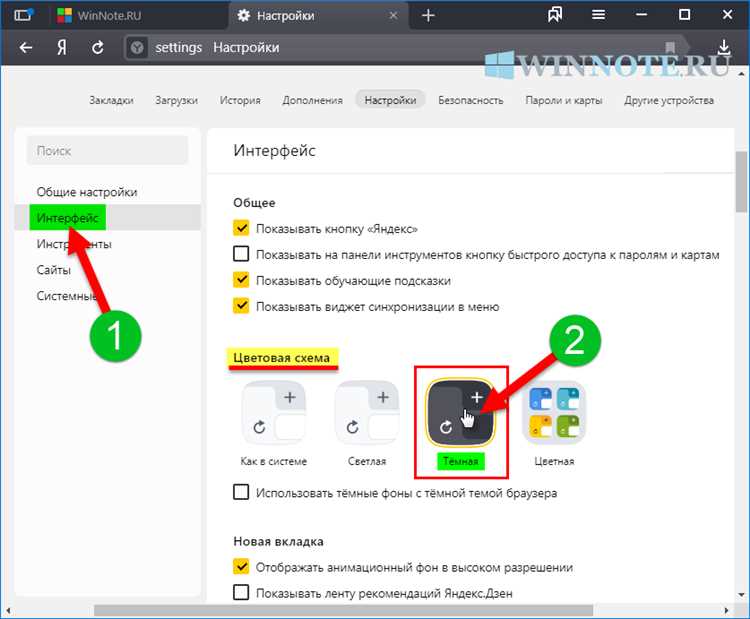
Task: Open 'Общие настройки' in the sidebar
Action: coord(87,191)
